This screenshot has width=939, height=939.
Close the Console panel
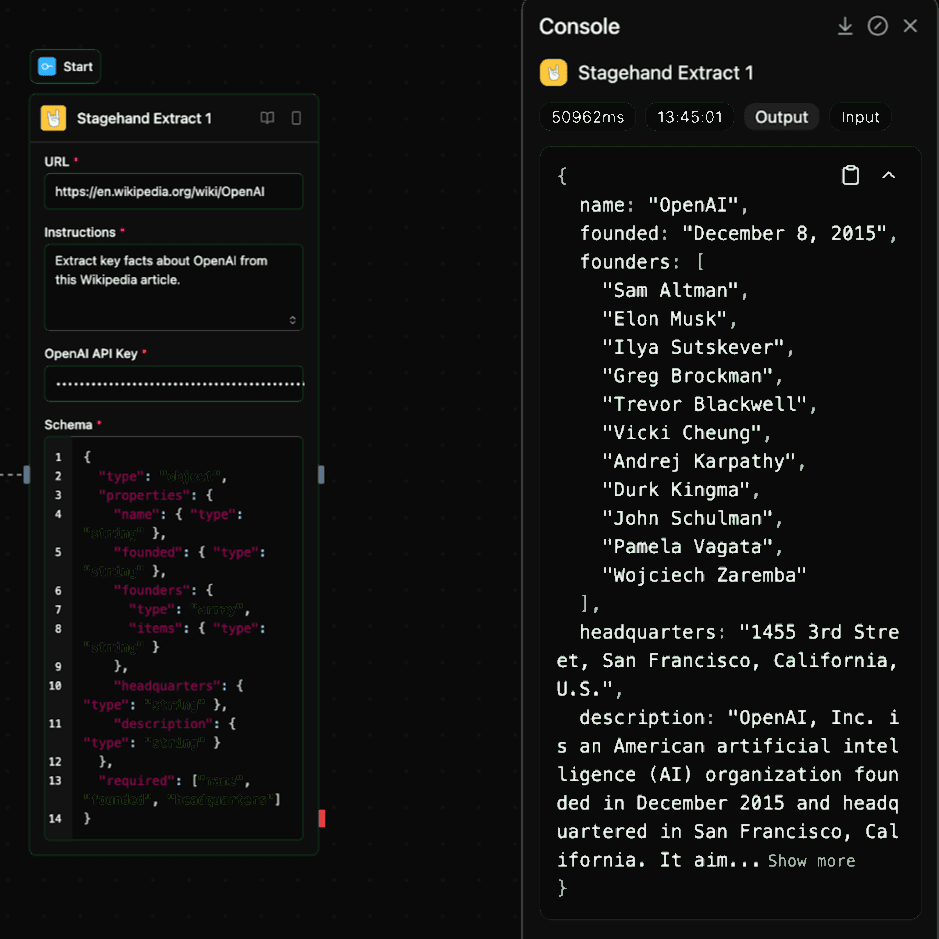(910, 26)
